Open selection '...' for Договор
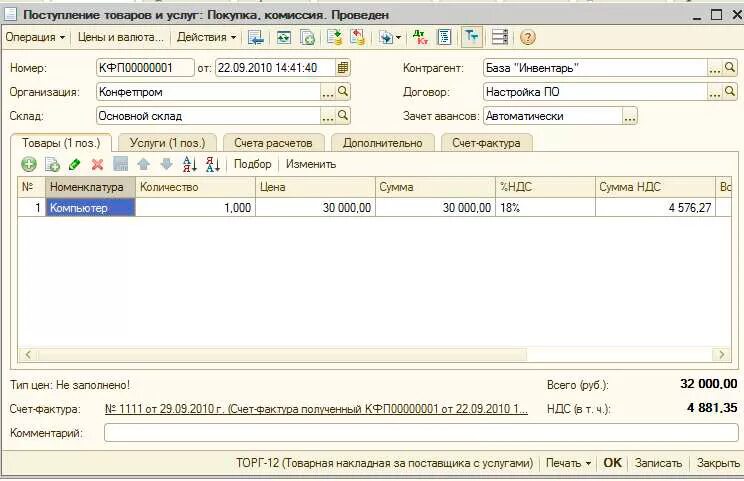This screenshot has height=481, width=744. click(x=715, y=92)
